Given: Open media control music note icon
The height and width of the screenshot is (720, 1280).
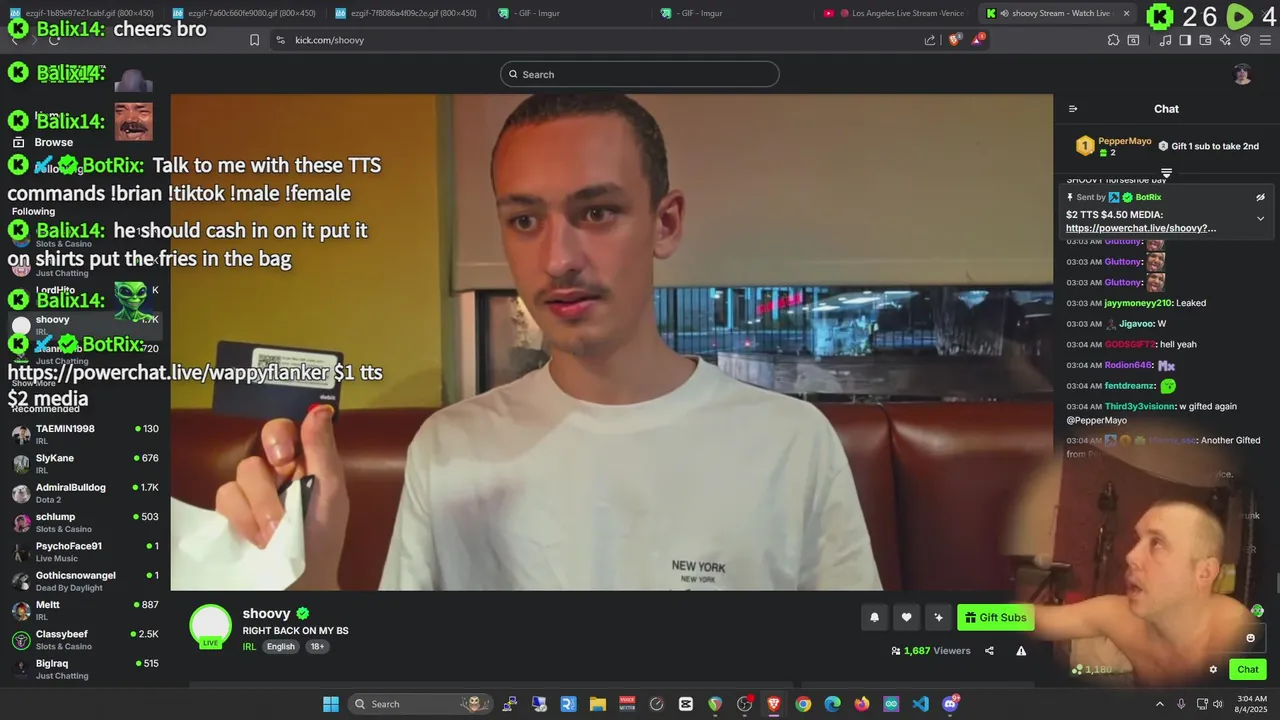Looking at the screenshot, I should coord(1165,40).
